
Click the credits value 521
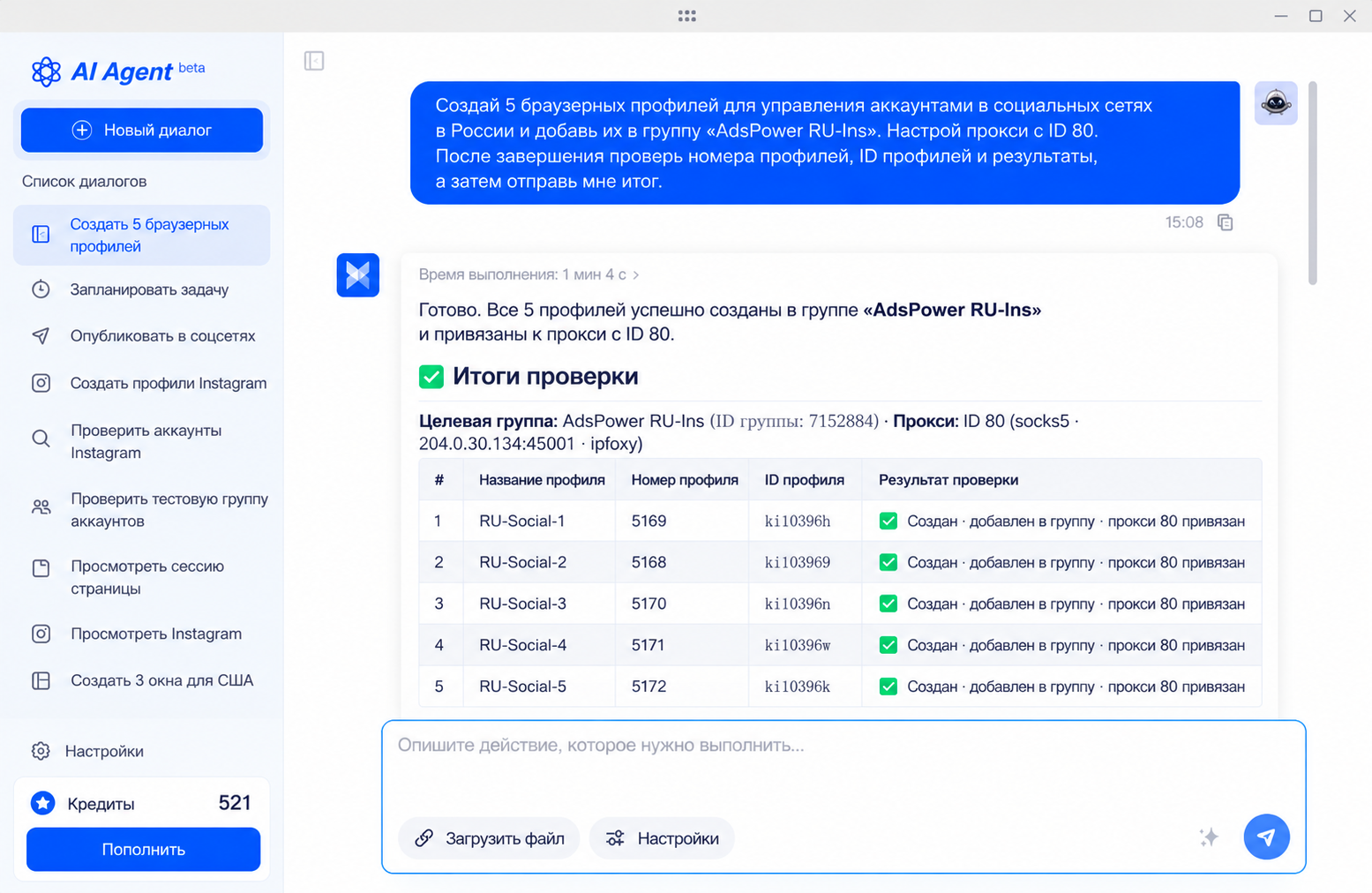point(235,803)
